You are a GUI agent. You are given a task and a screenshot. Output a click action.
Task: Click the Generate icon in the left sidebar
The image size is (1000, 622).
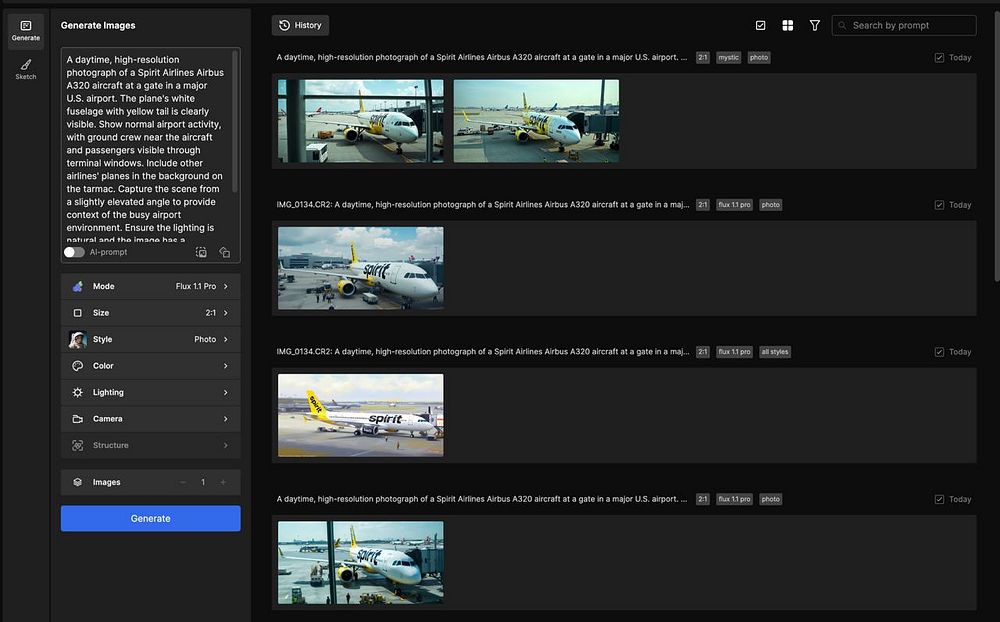tap(25, 30)
